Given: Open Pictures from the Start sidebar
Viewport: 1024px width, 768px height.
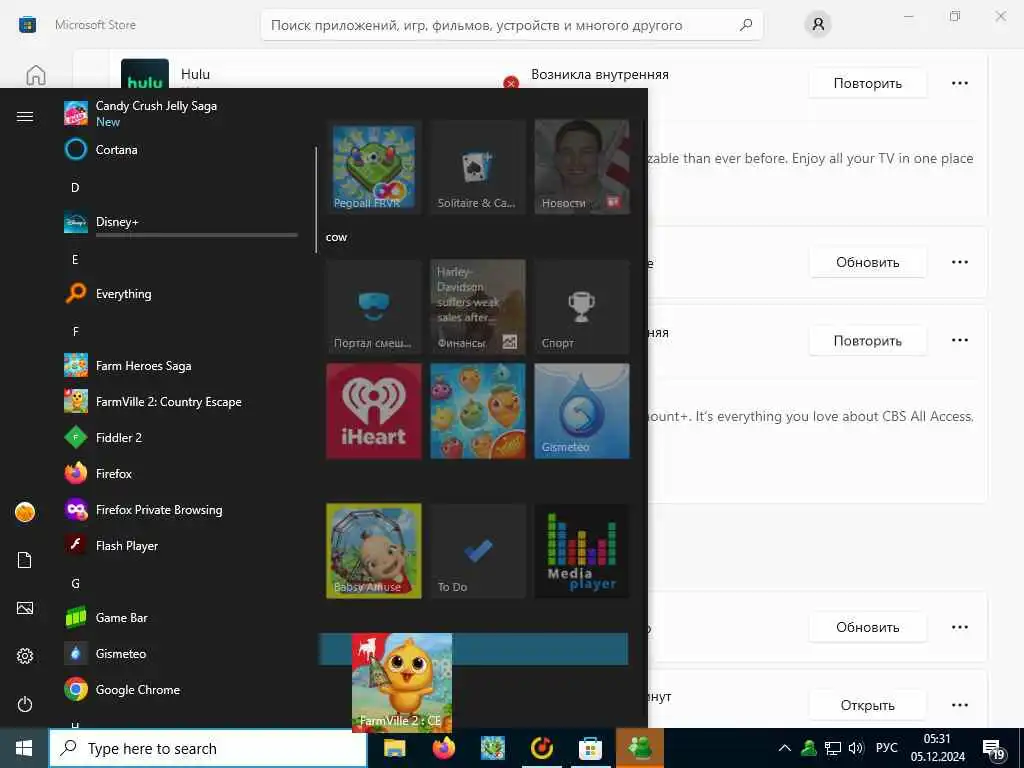Looking at the screenshot, I should tap(25, 608).
